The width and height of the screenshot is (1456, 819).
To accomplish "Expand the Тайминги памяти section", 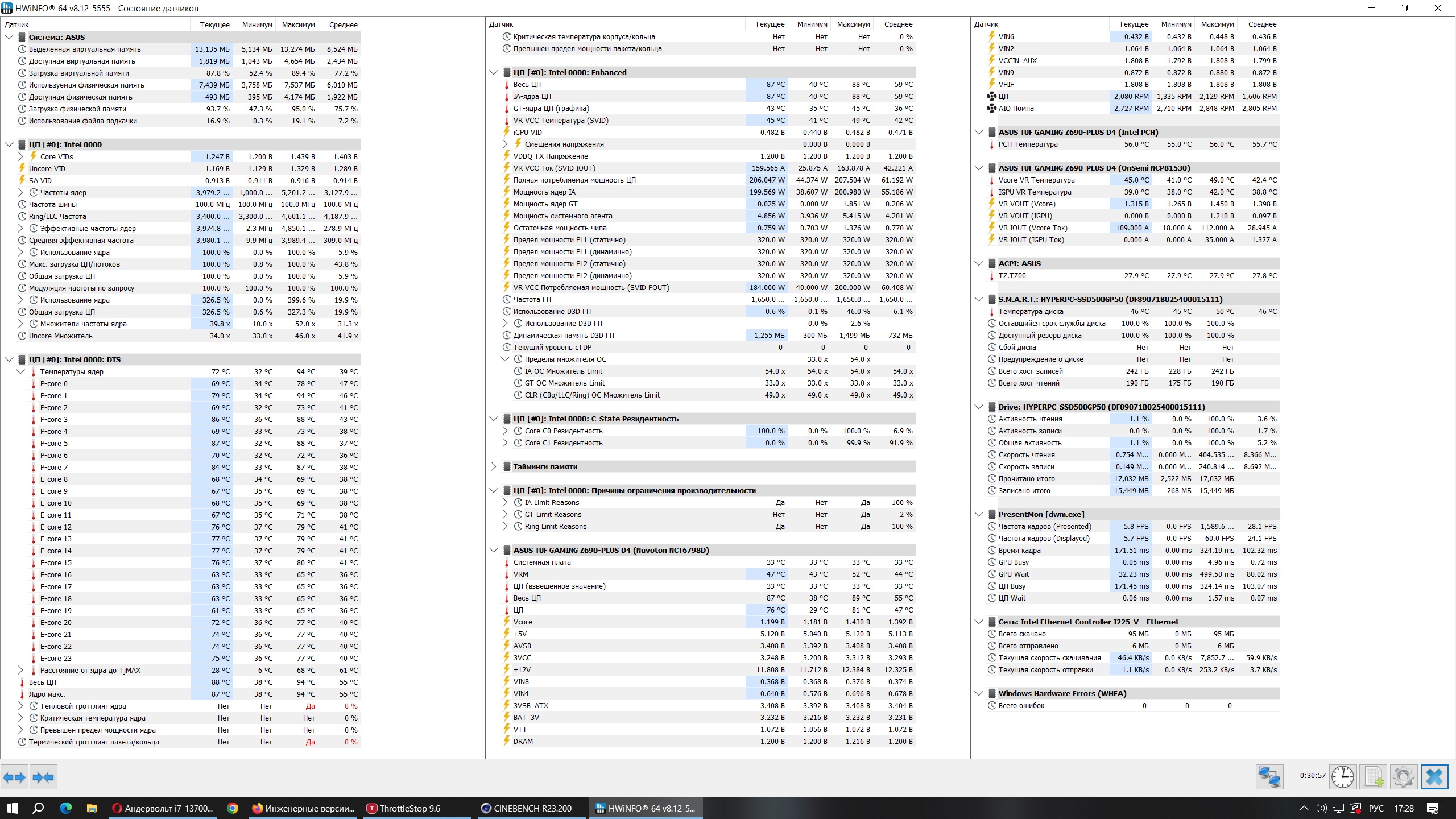I will pos(494,466).
